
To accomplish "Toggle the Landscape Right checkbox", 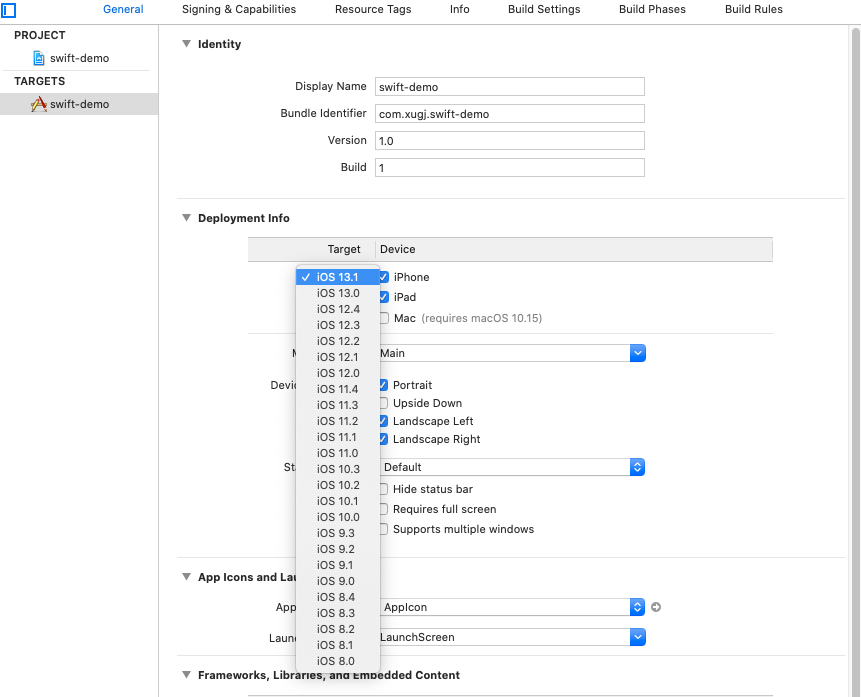I will [x=383, y=439].
